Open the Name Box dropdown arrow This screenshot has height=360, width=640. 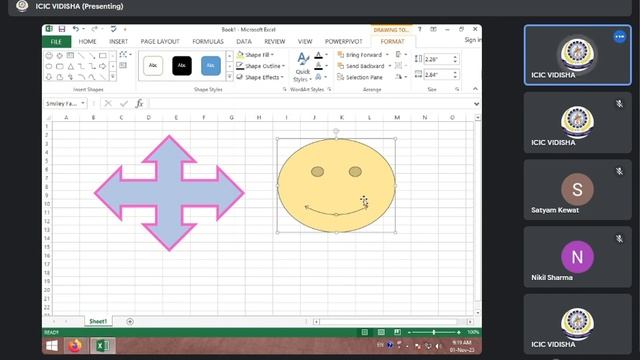(x=83, y=103)
